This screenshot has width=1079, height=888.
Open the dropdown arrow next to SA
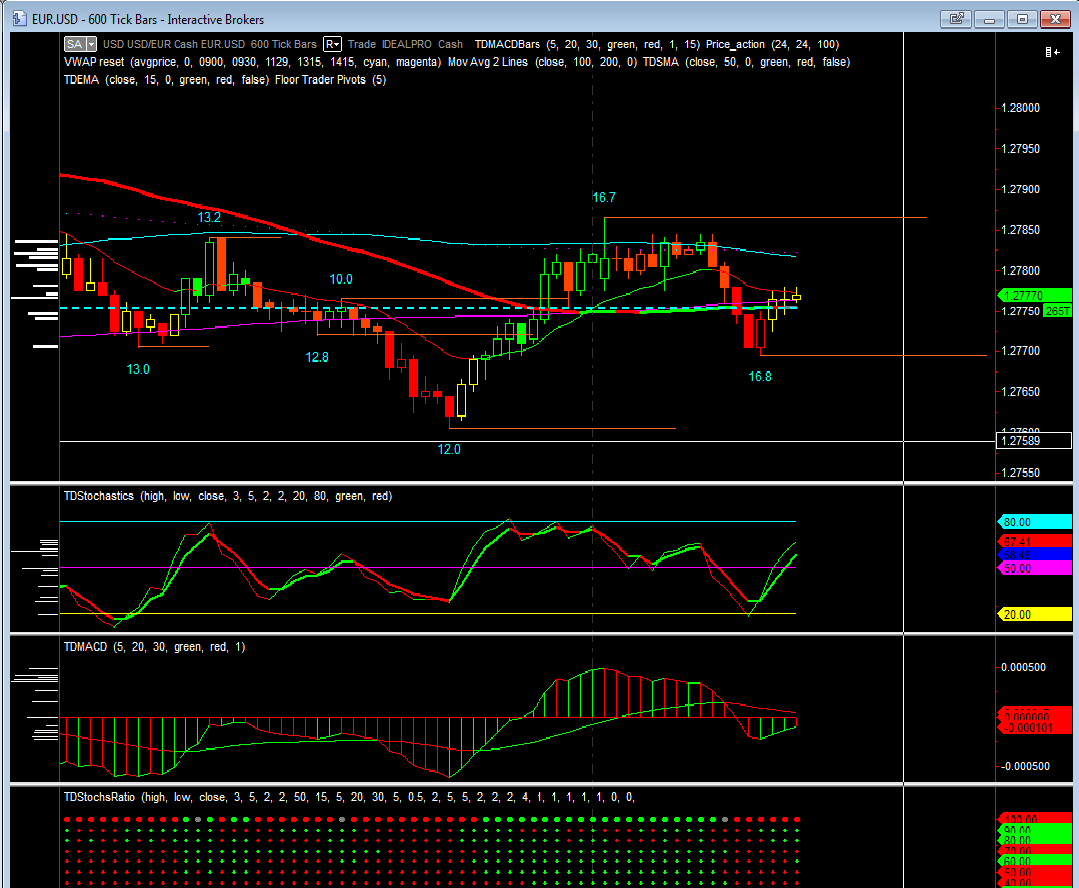pyautogui.click(x=92, y=44)
